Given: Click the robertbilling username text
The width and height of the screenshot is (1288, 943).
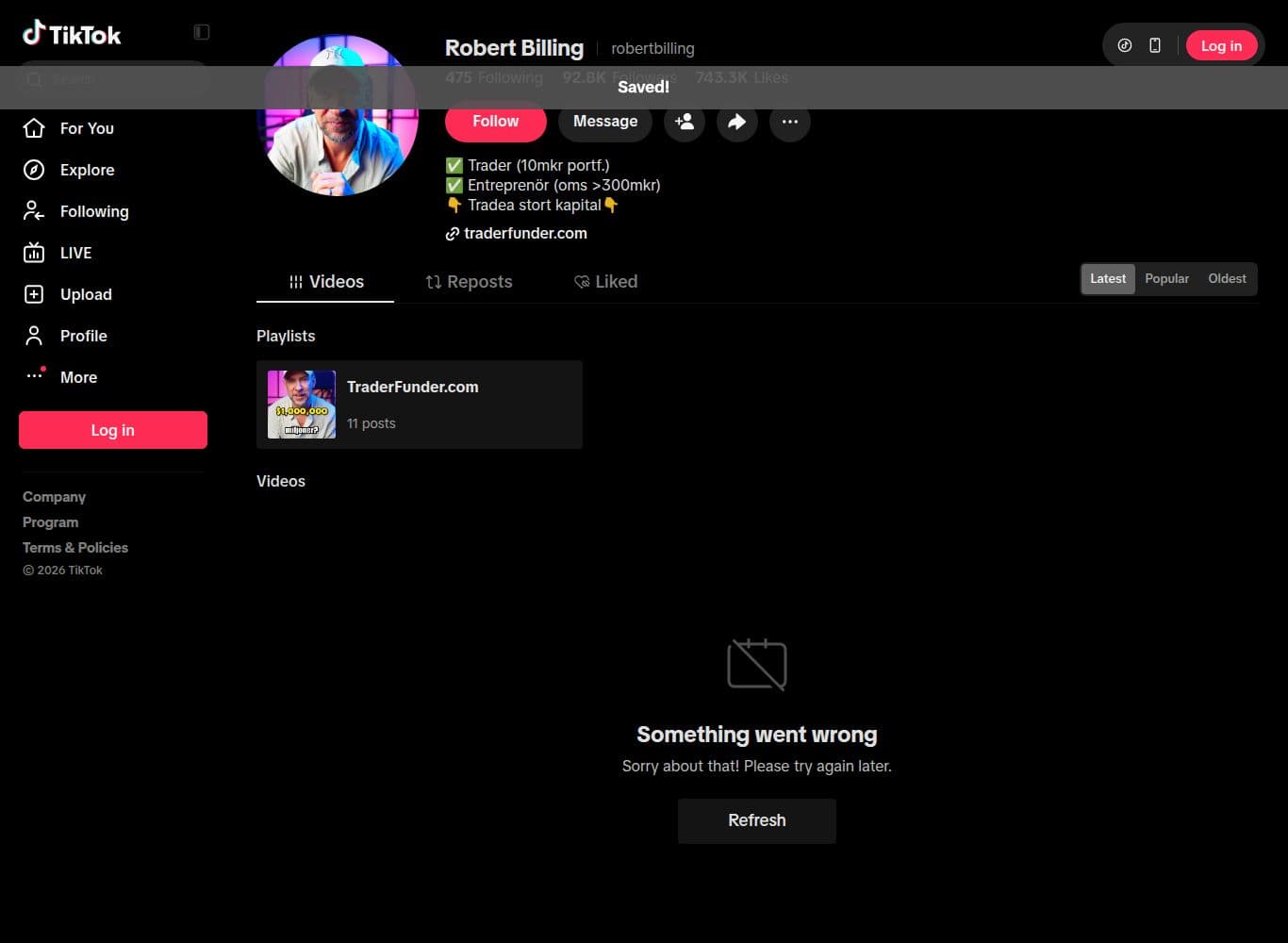Looking at the screenshot, I should (652, 48).
